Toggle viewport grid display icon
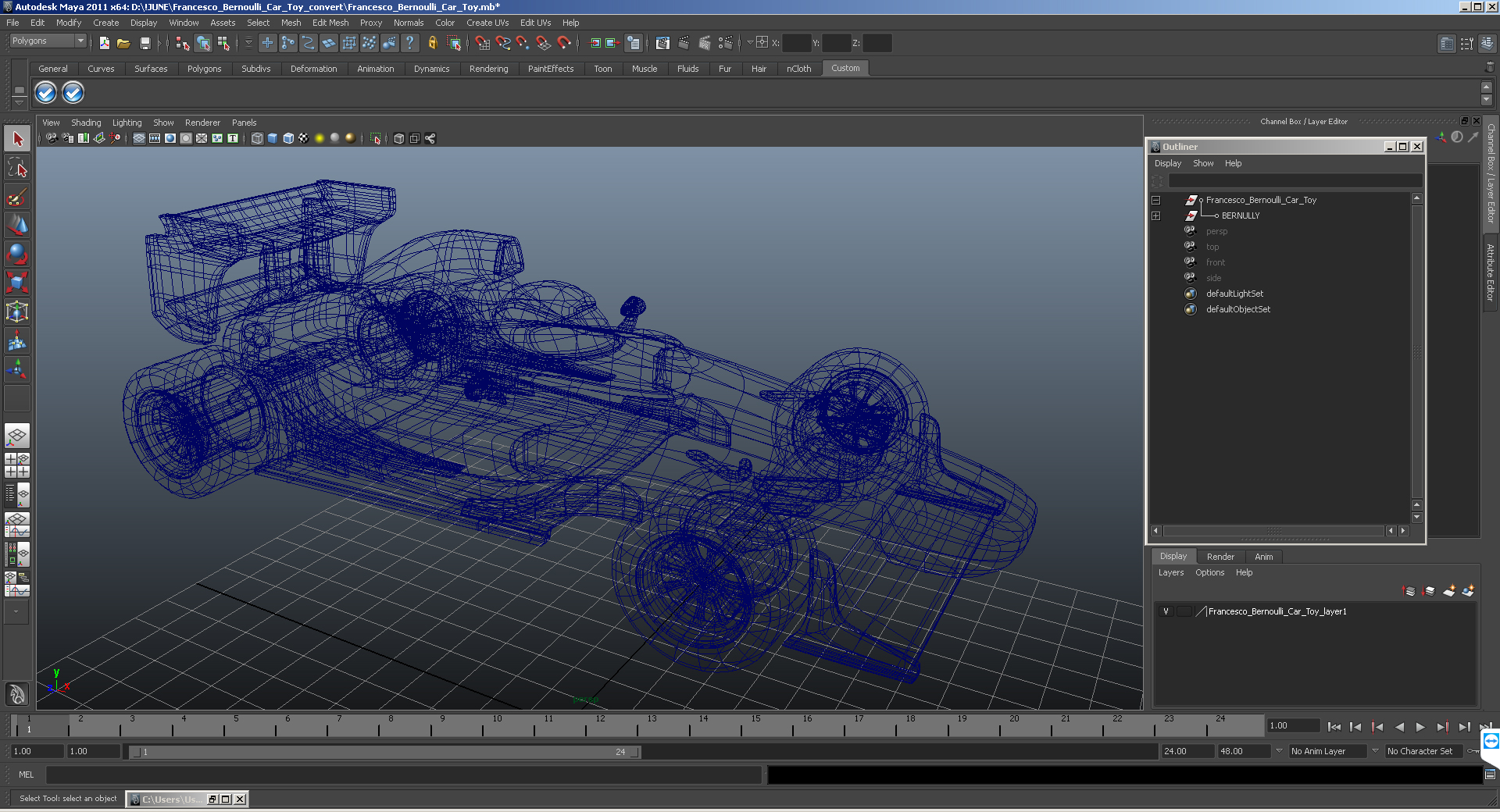 (139, 138)
